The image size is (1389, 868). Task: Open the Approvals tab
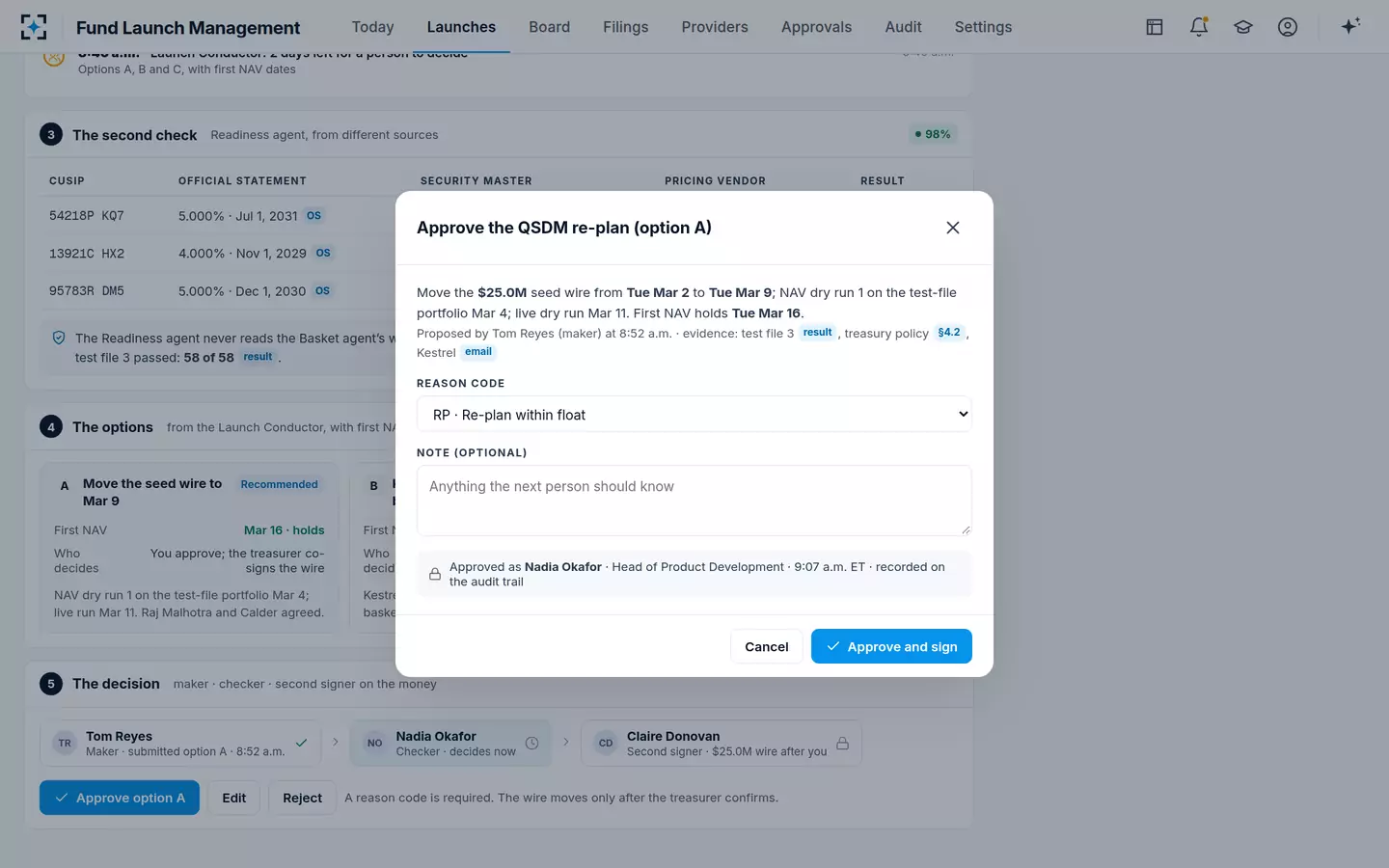pos(816,27)
